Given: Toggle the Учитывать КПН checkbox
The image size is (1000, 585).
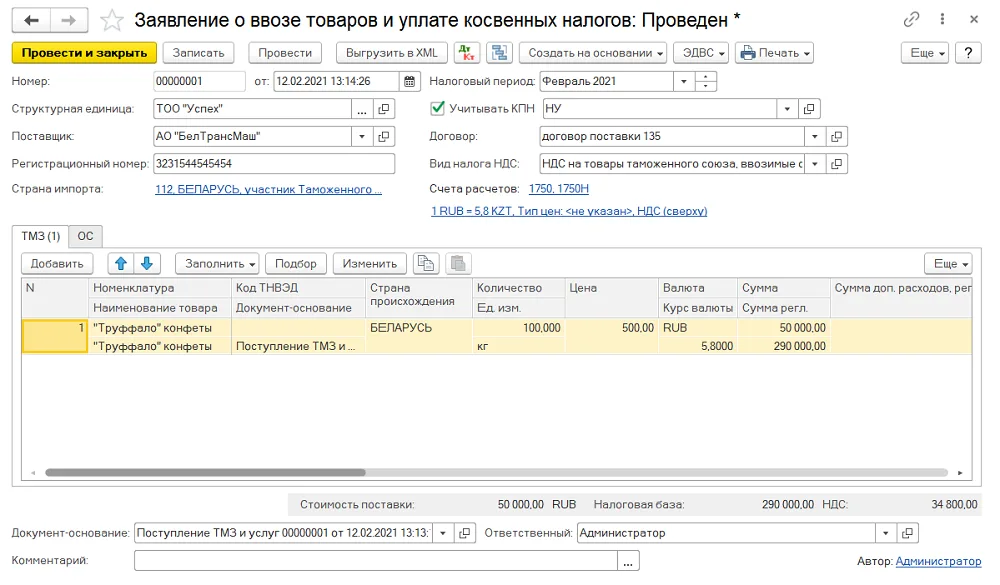Looking at the screenshot, I should (438, 108).
